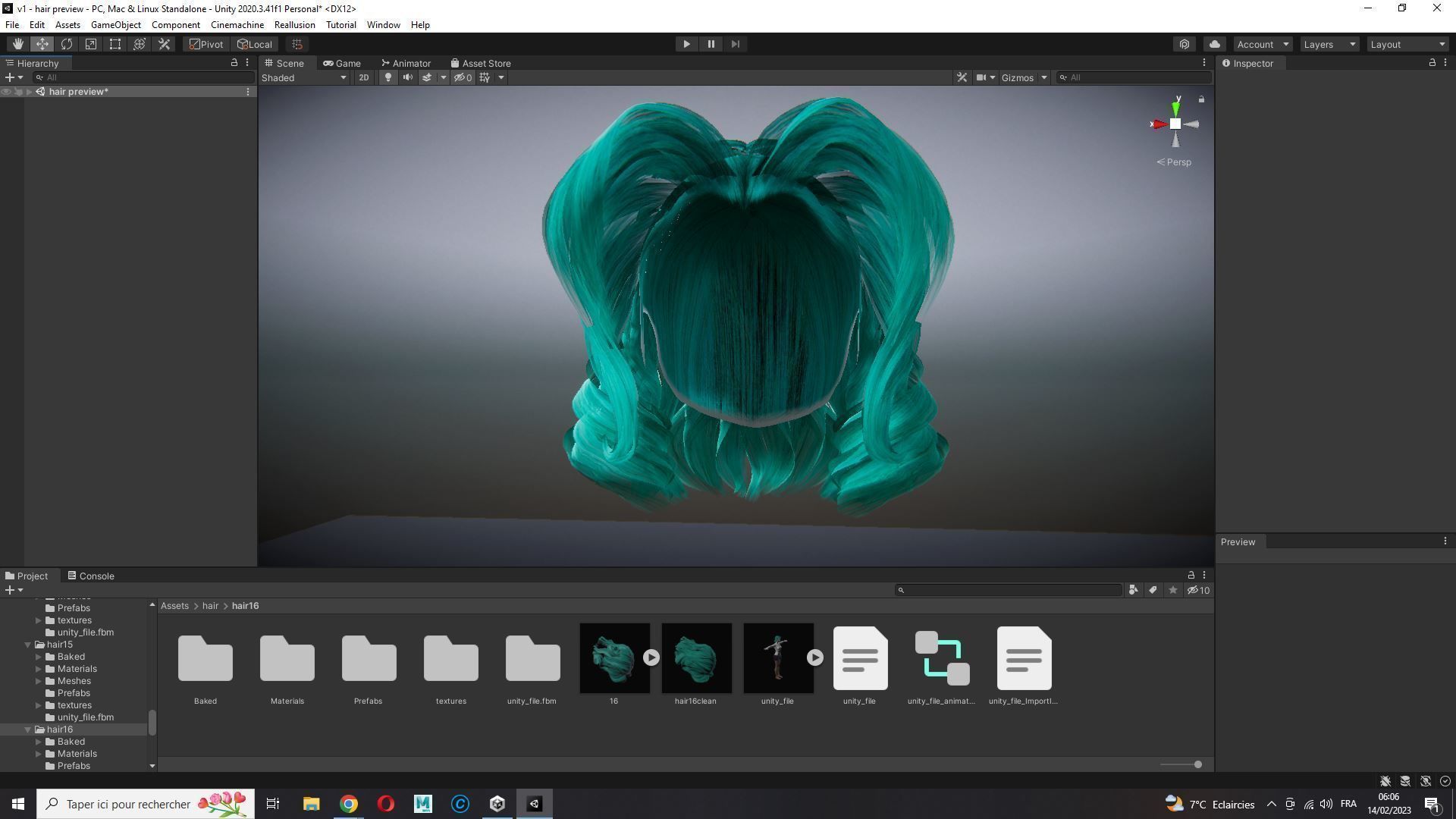Select the Hand tool
1456x819 pixels.
17,44
